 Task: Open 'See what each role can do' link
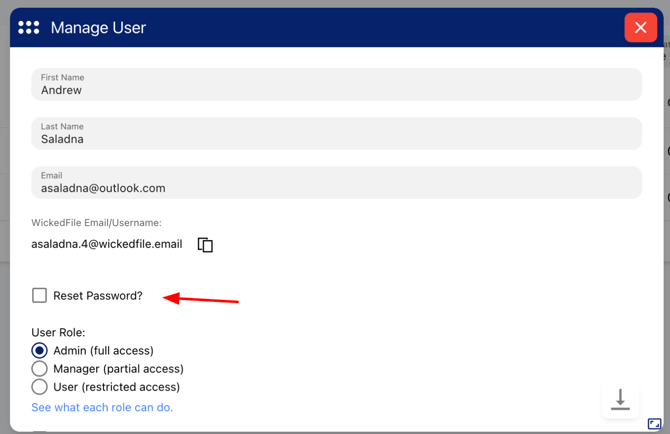pyautogui.click(x=102, y=407)
